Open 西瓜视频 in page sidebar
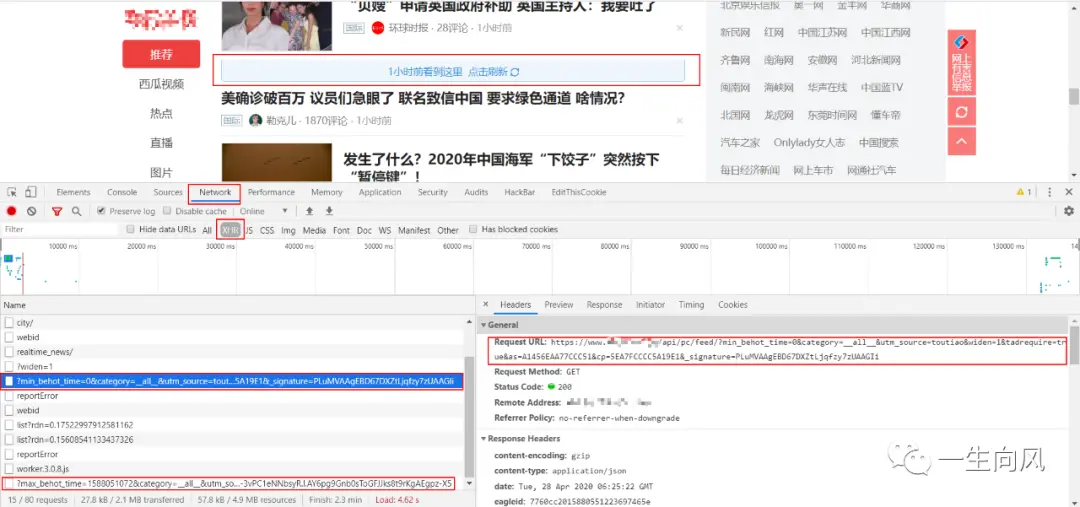 click(161, 84)
